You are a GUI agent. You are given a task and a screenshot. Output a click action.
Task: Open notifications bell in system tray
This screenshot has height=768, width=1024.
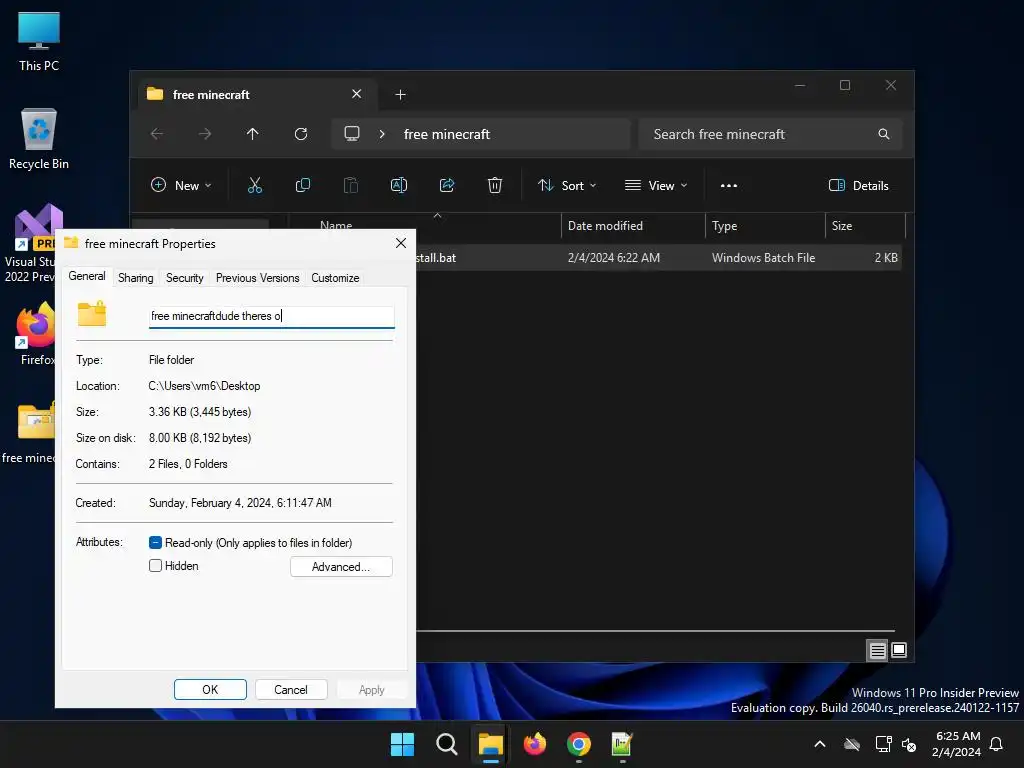pos(997,744)
